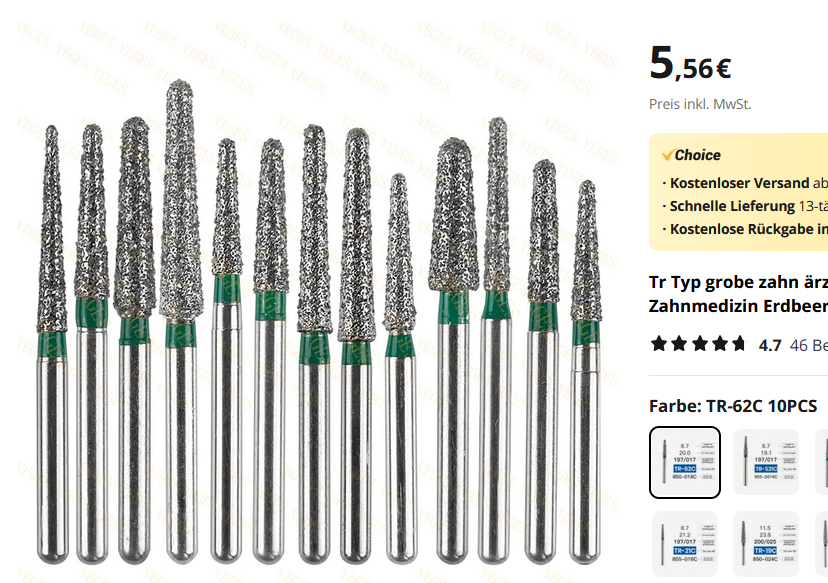
Task: Click the first star in the rating
Action: [x=658, y=344]
